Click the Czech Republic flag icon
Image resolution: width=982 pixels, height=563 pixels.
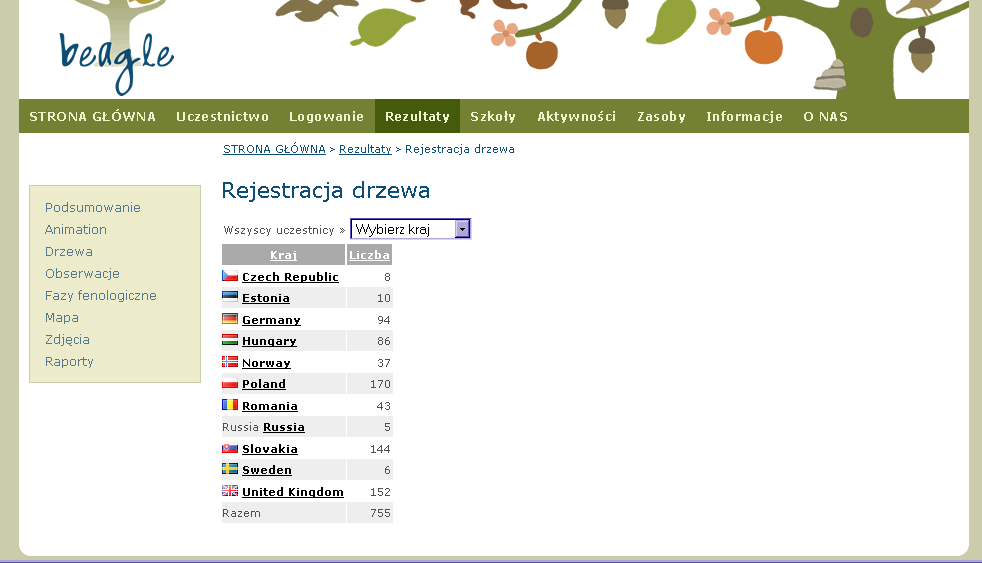tap(230, 276)
